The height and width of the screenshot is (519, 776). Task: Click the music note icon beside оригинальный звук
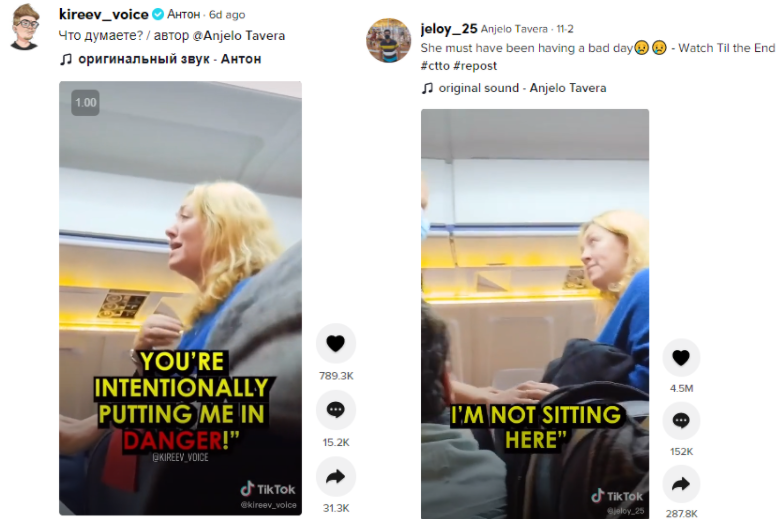66,59
